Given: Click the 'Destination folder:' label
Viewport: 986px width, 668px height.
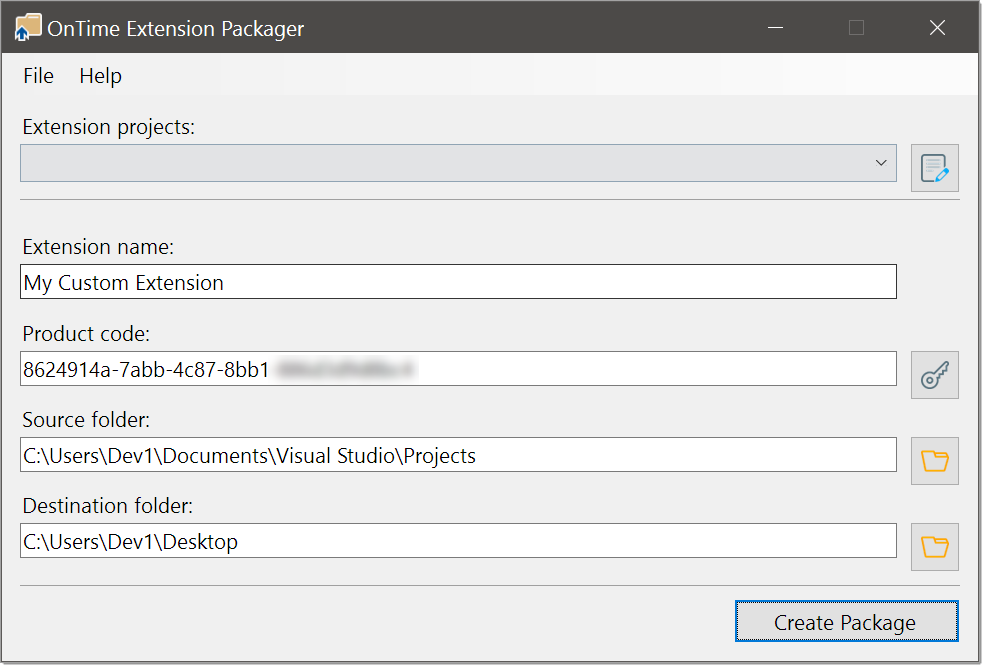Looking at the screenshot, I should [x=108, y=507].
